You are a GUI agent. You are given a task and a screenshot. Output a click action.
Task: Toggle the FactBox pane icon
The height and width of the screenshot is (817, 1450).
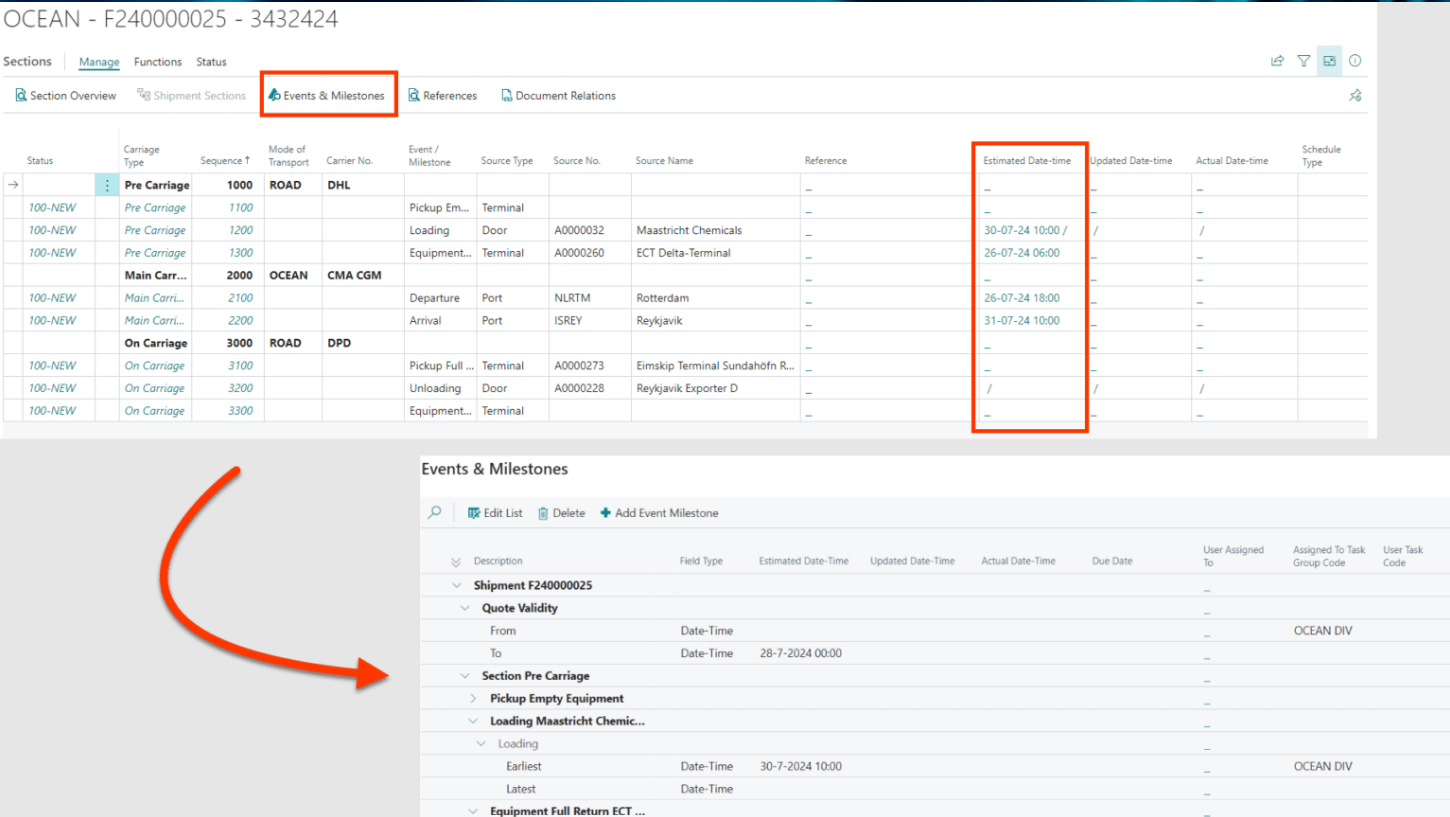(1329, 61)
